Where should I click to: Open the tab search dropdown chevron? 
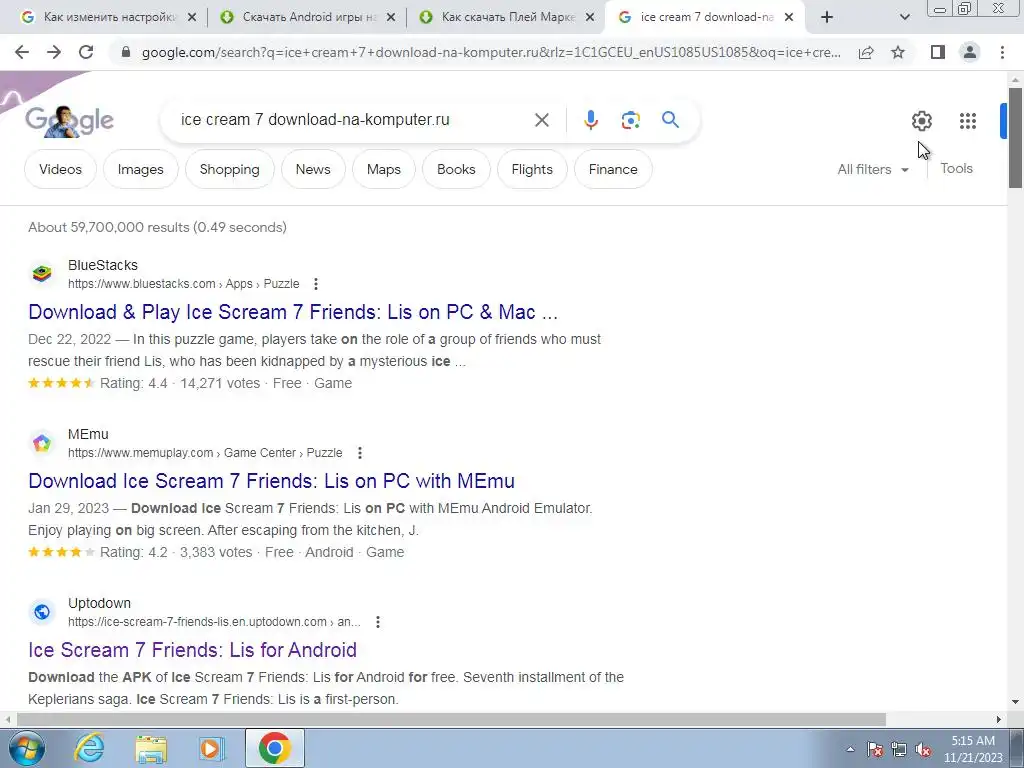[904, 18]
